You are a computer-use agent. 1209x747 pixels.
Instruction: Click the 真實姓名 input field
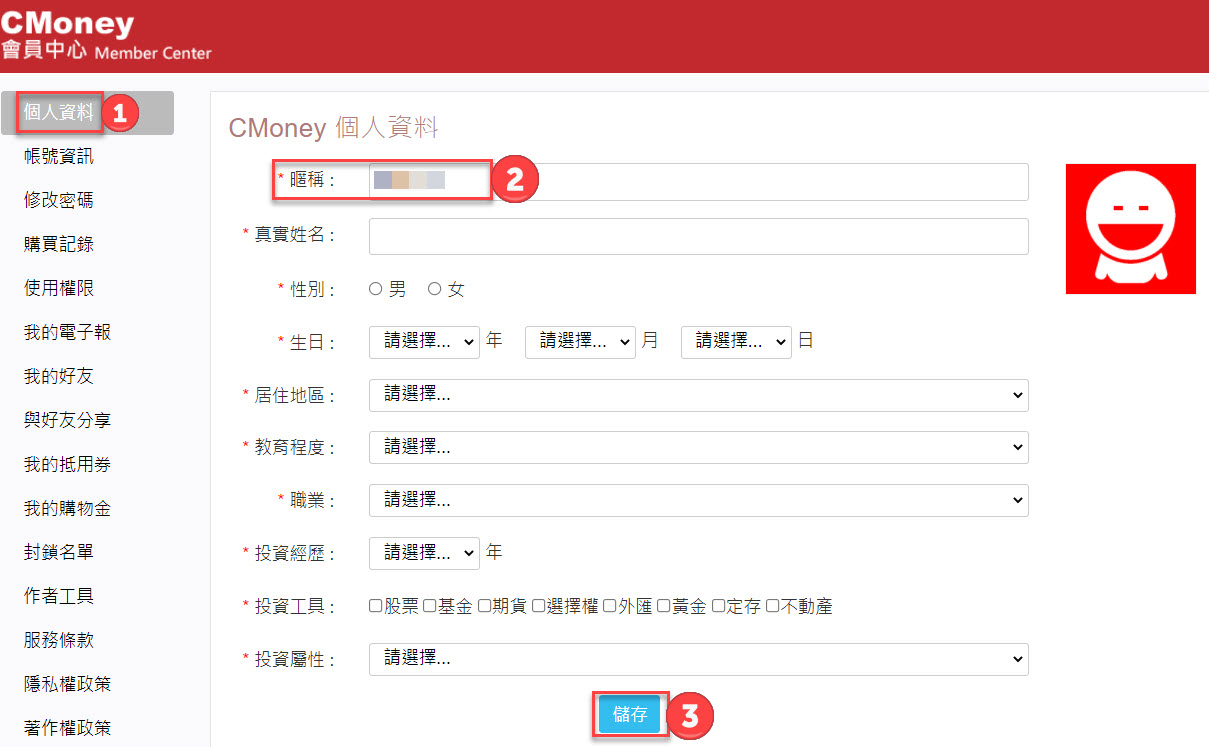coord(698,236)
